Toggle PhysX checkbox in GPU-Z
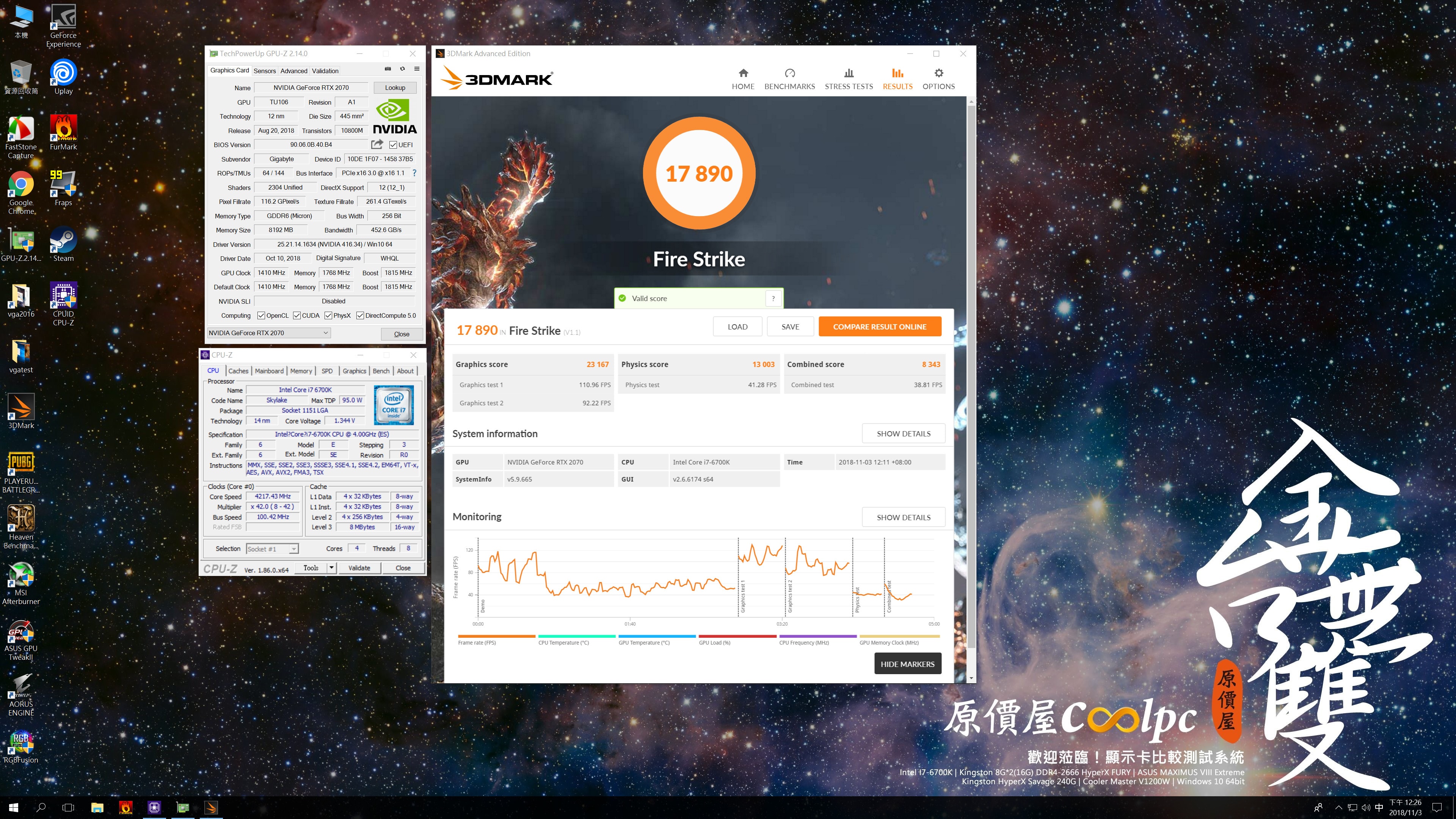Image resolution: width=1456 pixels, height=819 pixels. point(328,315)
